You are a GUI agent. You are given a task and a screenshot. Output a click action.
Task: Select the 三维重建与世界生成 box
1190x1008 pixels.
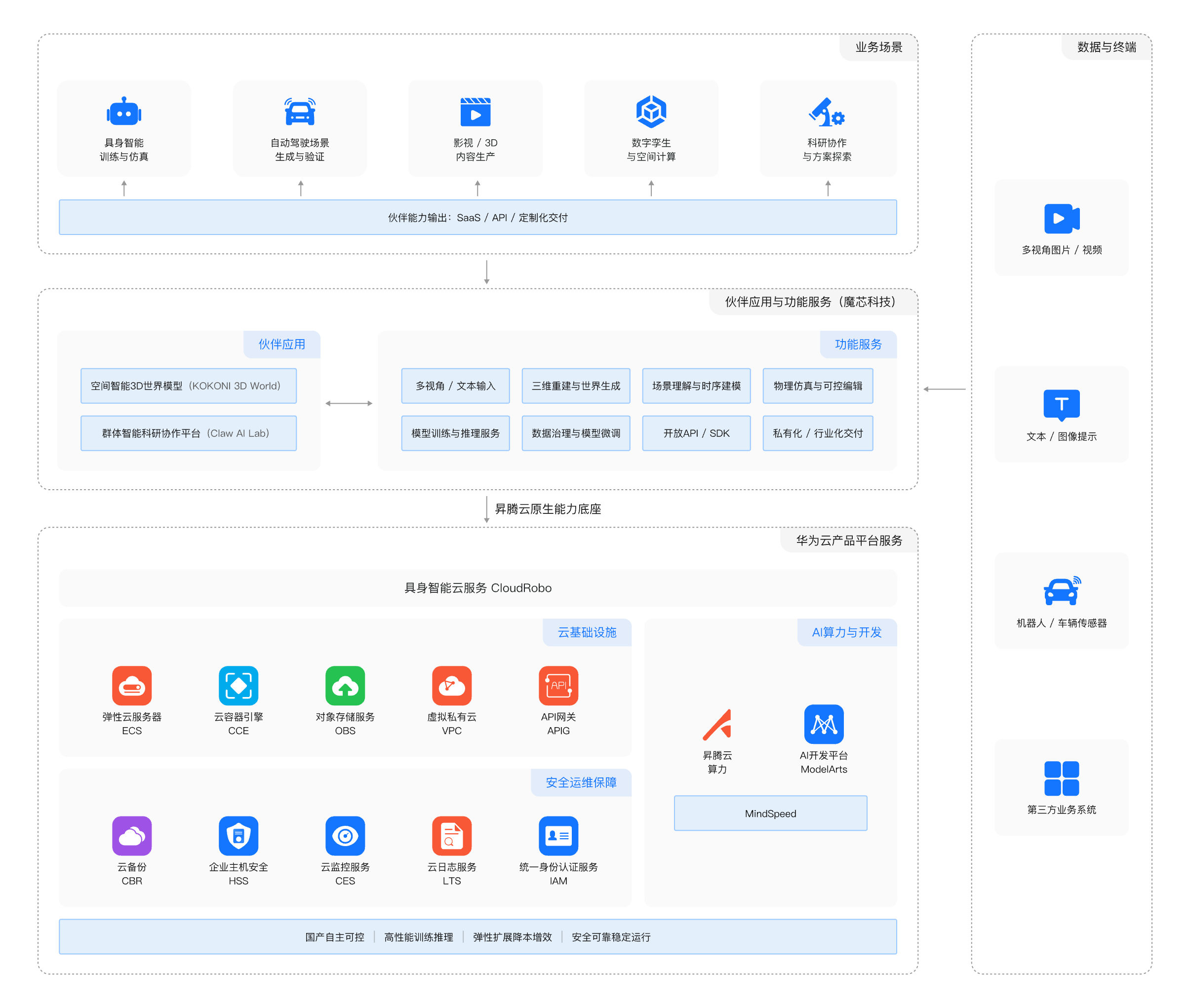coord(576,386)
